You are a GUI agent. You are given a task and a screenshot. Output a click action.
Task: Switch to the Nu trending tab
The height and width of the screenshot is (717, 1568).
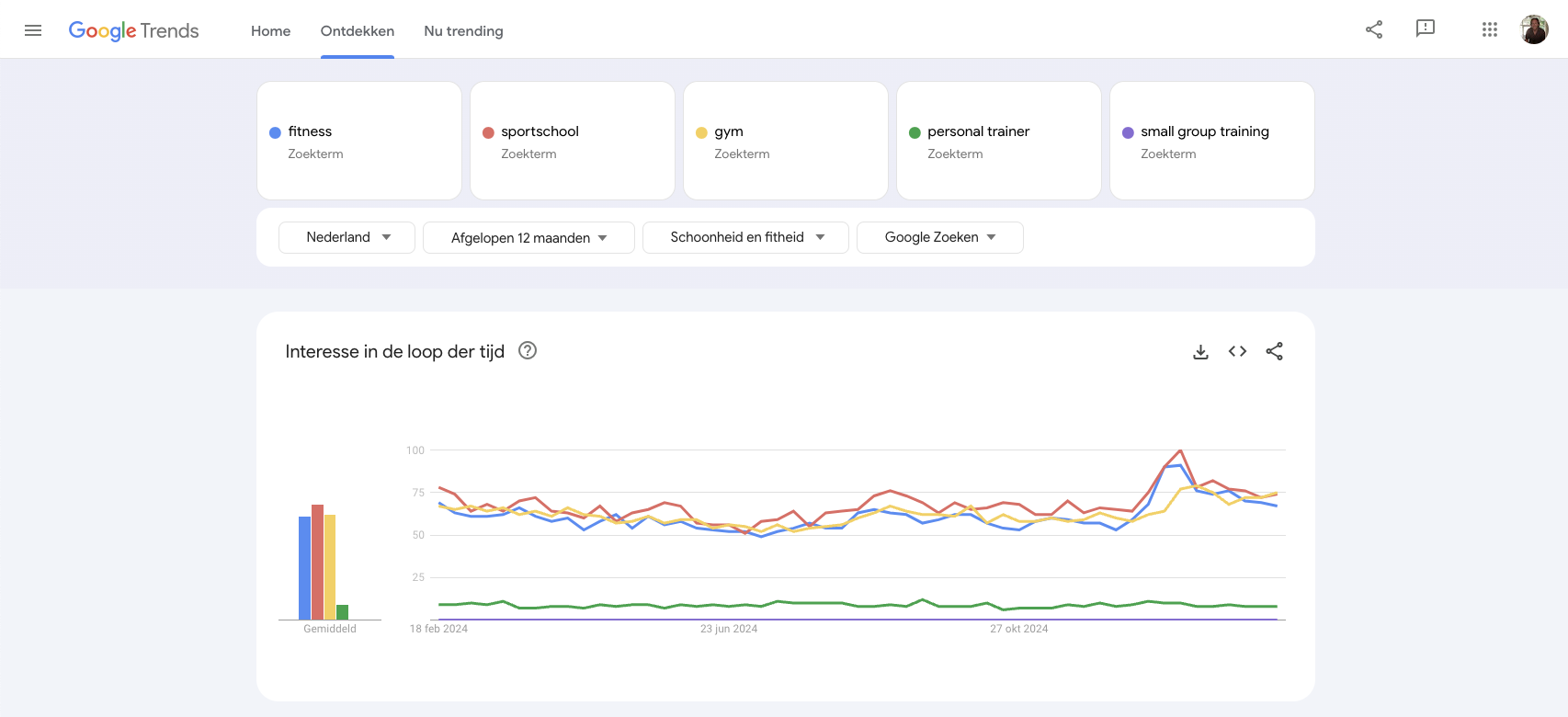463,30
